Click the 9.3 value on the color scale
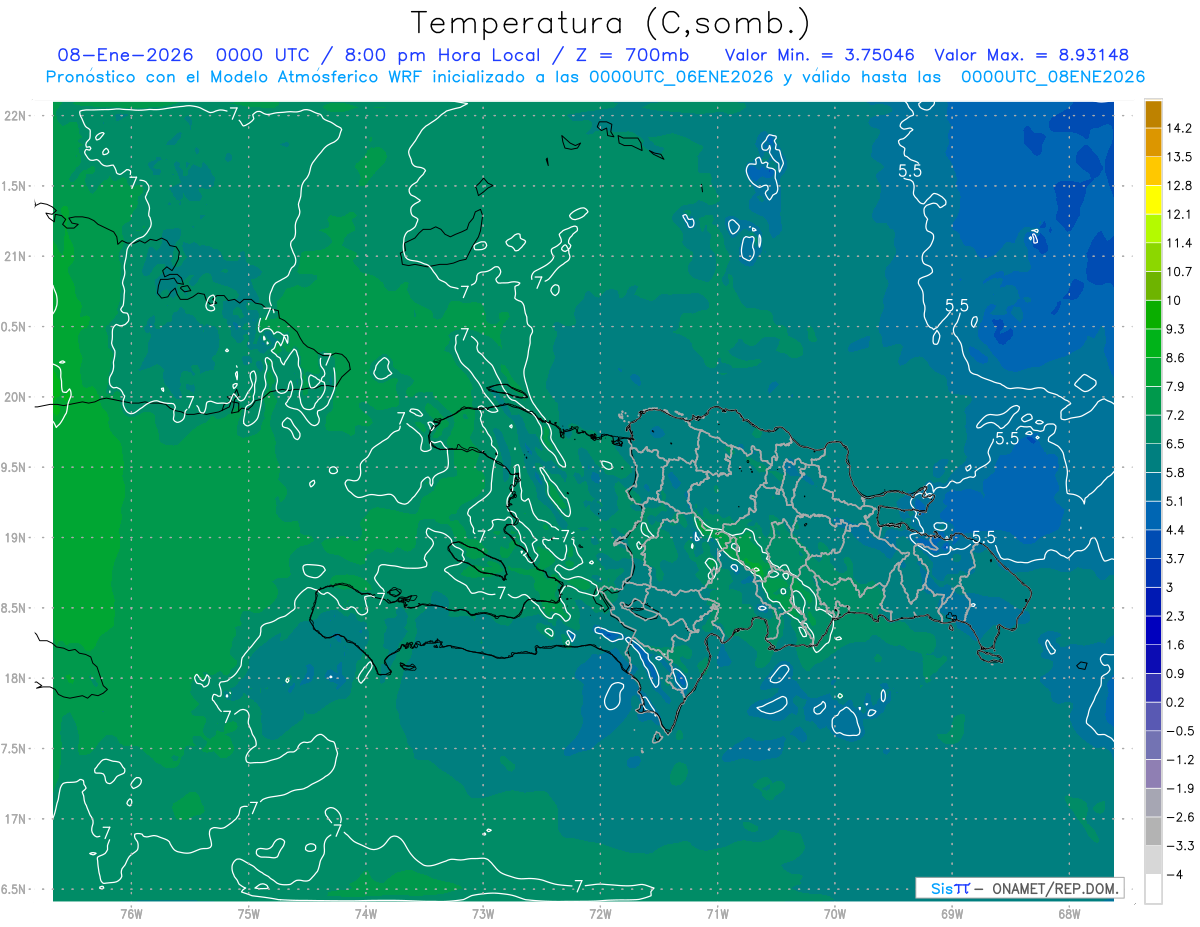1200x927 pixels. pos(1175,329)
